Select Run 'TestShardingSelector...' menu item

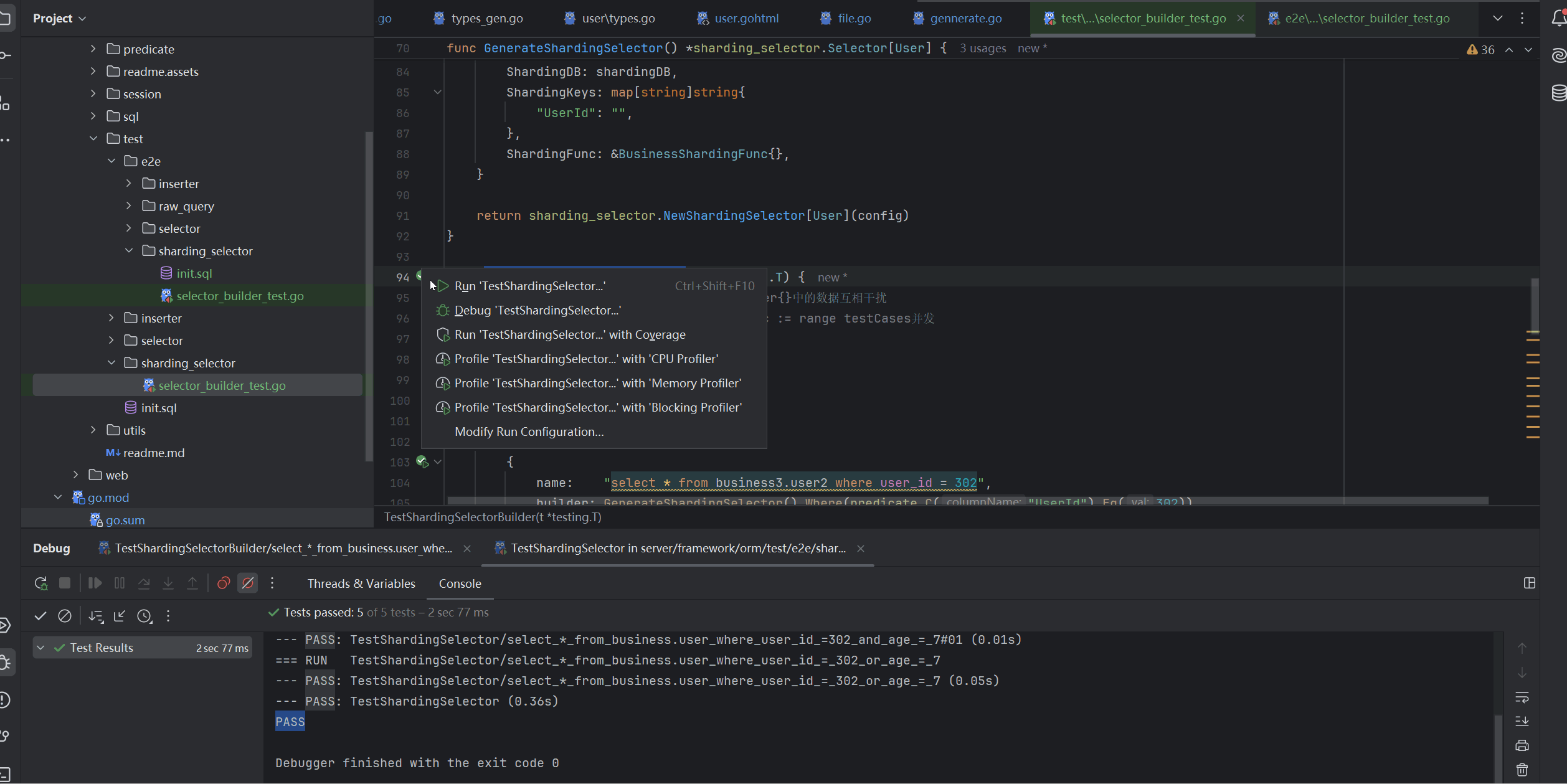[x=594, y=286]
